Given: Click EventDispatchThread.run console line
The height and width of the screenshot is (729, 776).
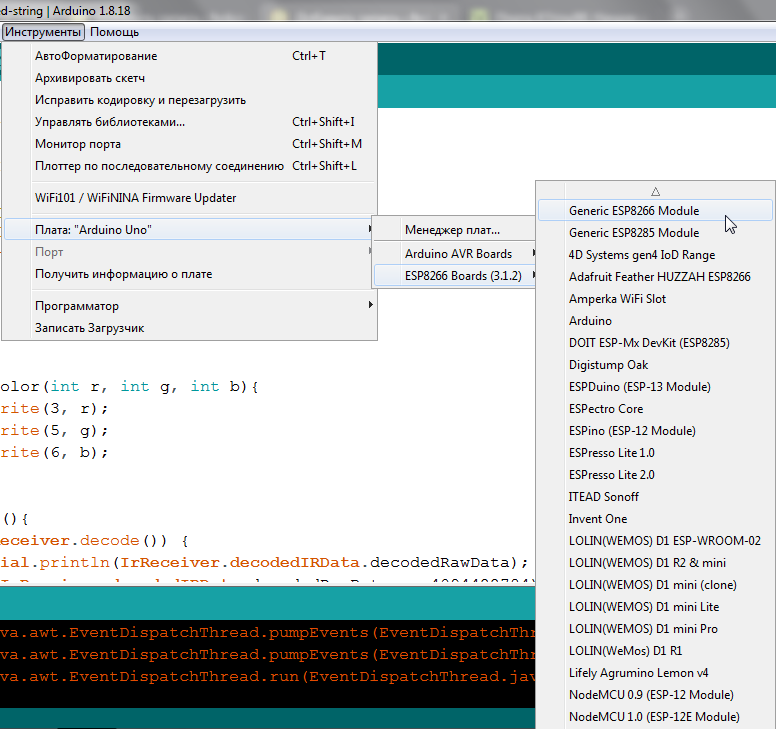Looking at the screenshot, I should [x=267, y=677].
